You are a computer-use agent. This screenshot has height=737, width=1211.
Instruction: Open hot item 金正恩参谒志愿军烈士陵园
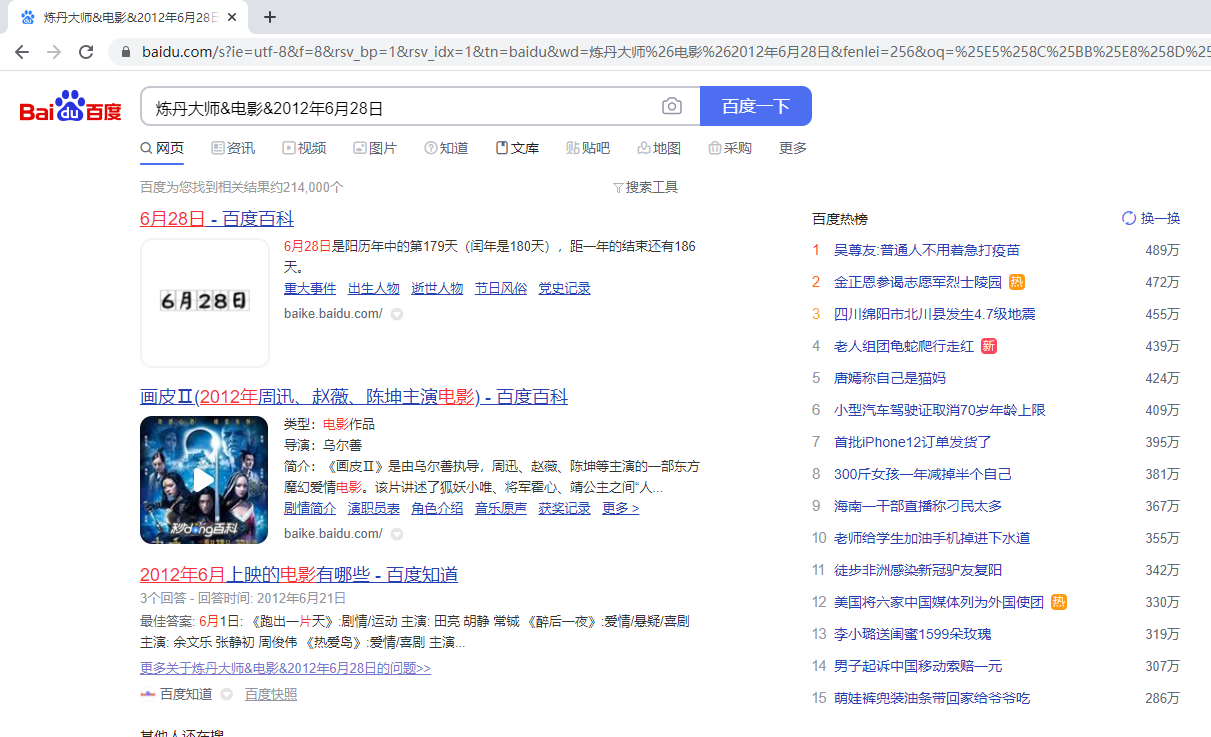(x=918, y=282)
